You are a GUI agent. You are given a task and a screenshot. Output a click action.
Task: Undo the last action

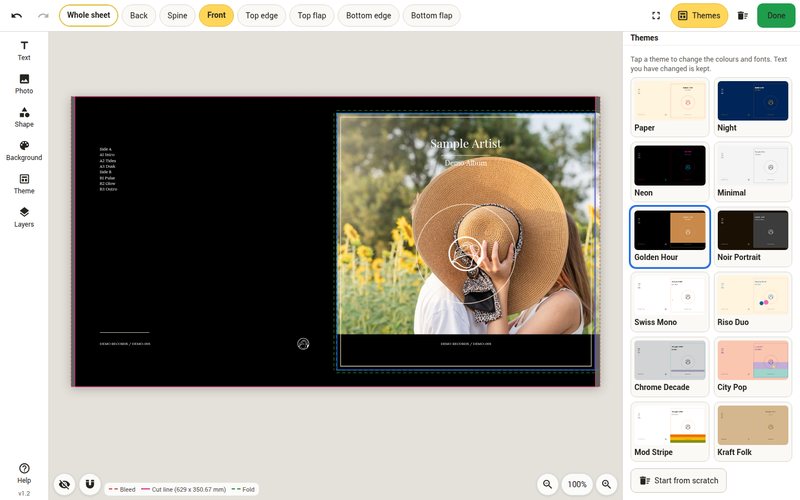click(x=16, y=15)
